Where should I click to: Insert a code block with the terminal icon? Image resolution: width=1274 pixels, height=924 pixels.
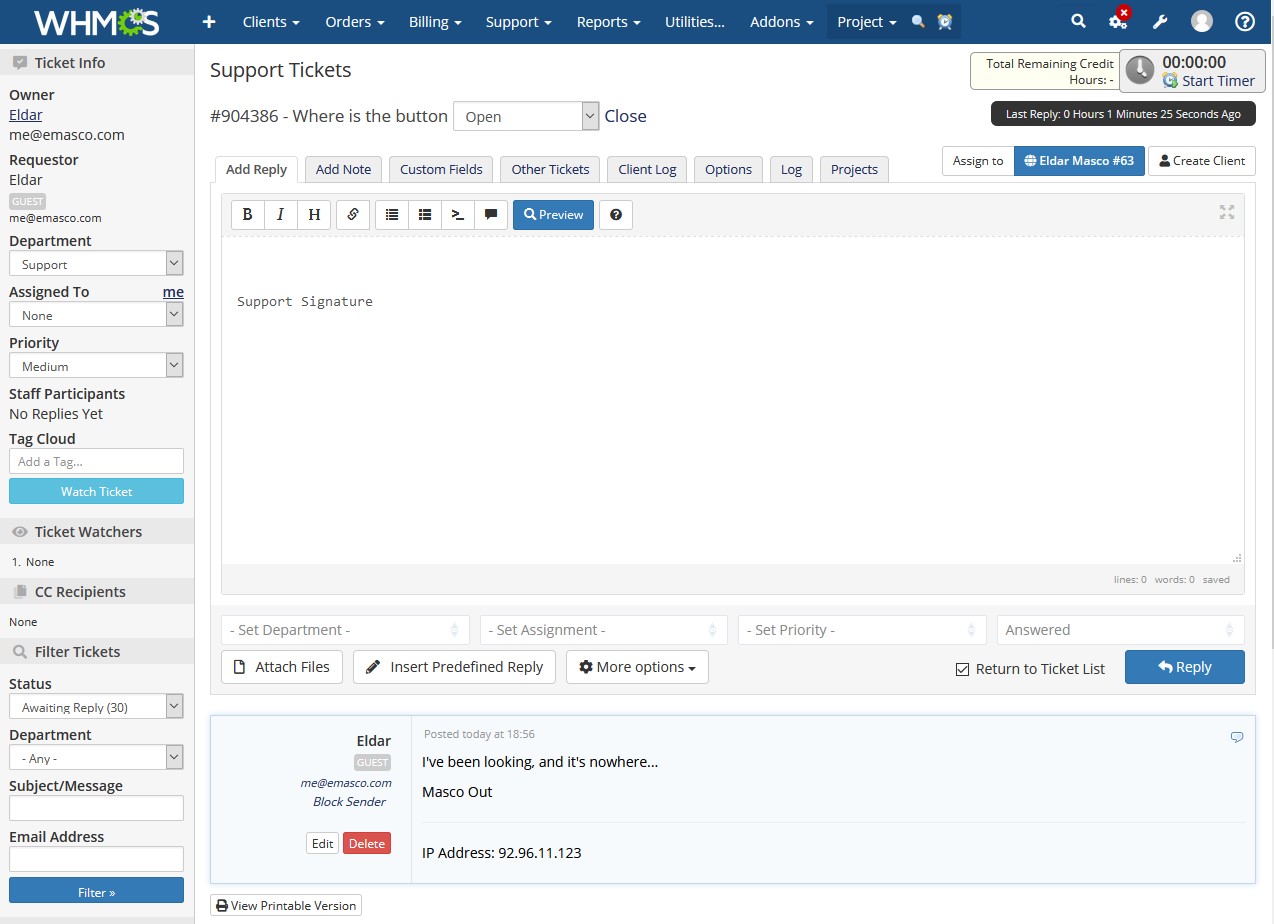click(458, 215)
